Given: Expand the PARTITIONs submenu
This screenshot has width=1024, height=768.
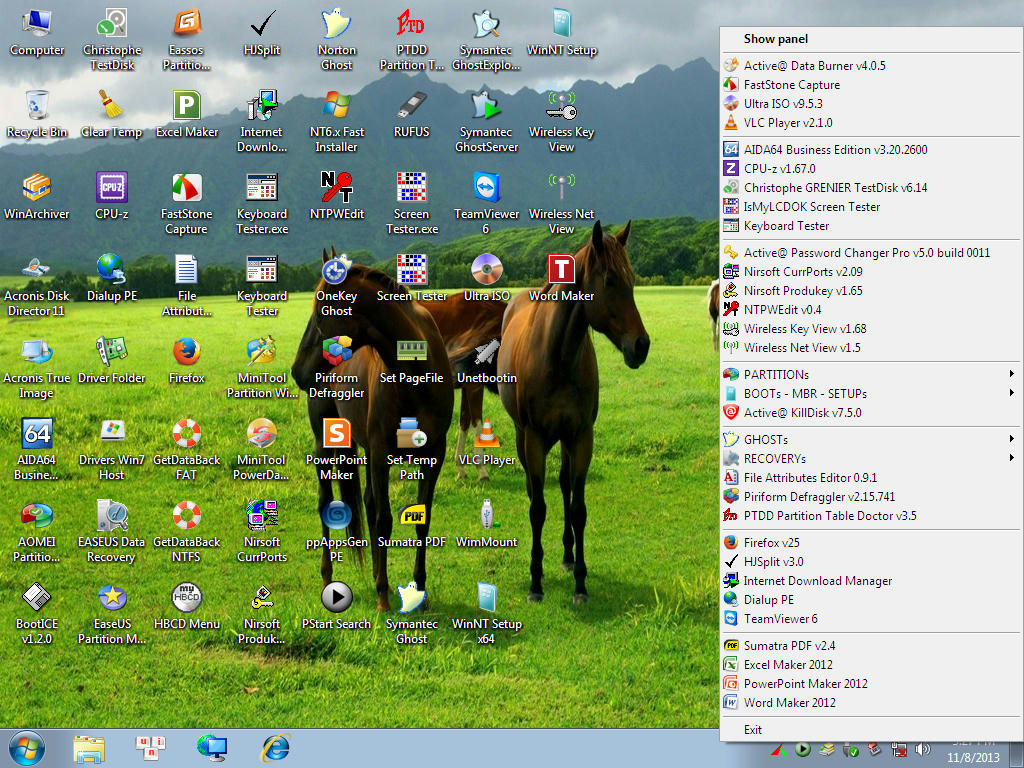Looking at the screenshot, I should tap(871, 374).
